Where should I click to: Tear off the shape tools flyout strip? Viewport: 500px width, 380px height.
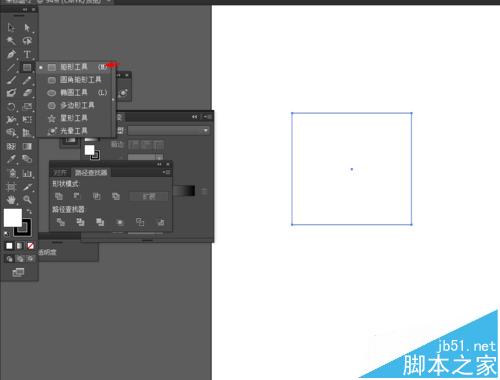coord(114,99)
